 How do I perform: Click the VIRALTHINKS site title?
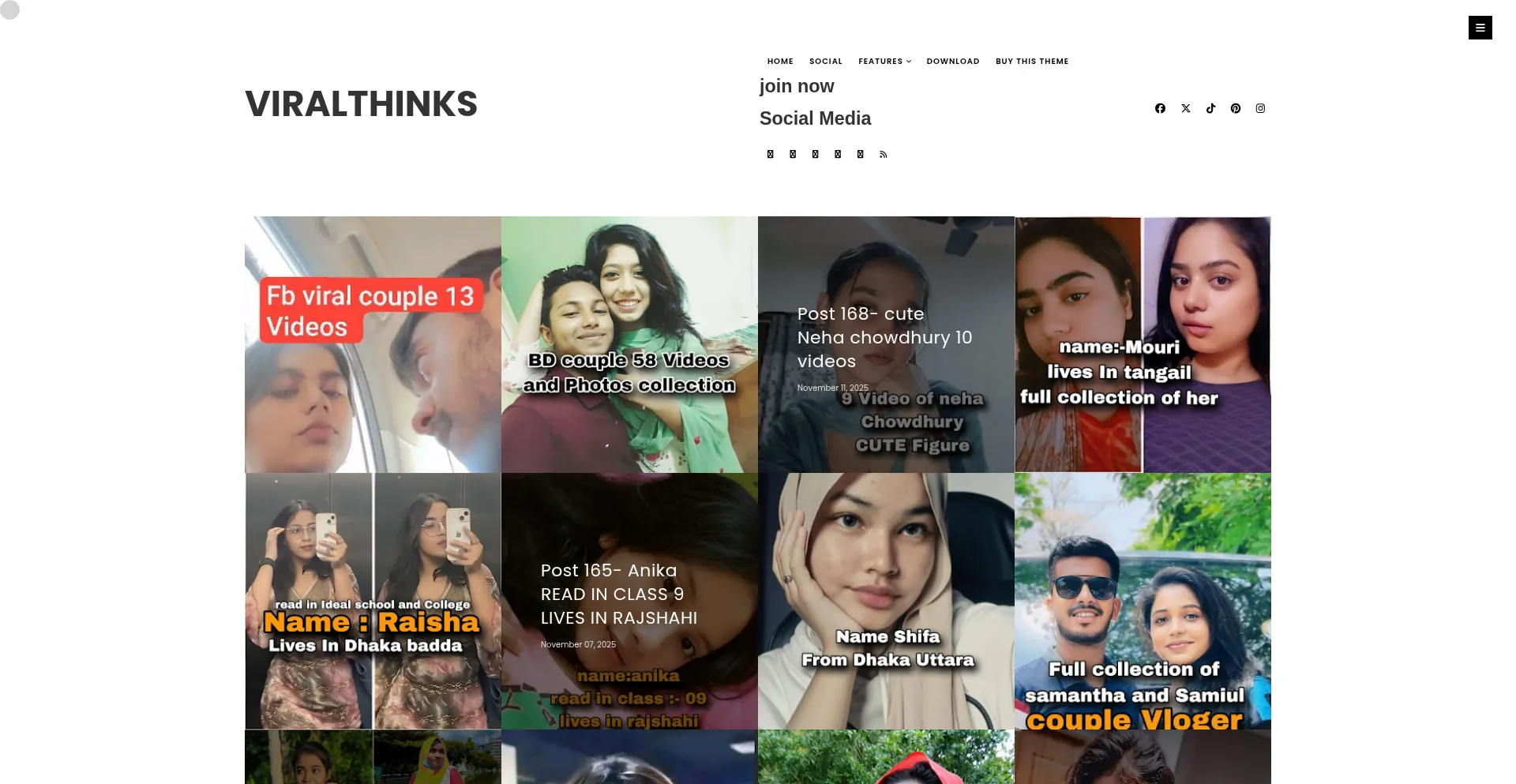coord(362,104)
